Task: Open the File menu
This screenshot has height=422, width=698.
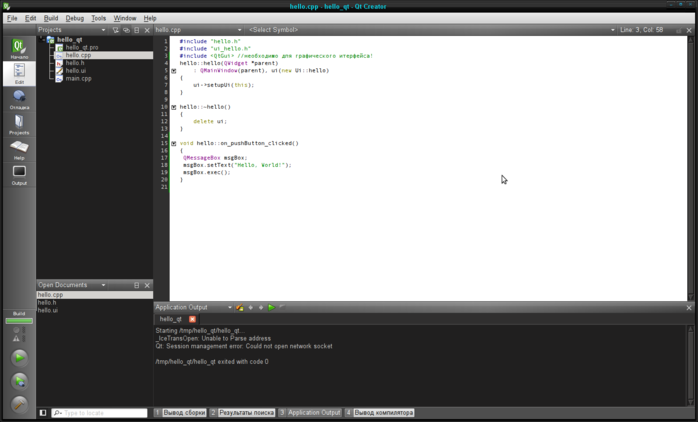Action: click(x=12, y=18)
